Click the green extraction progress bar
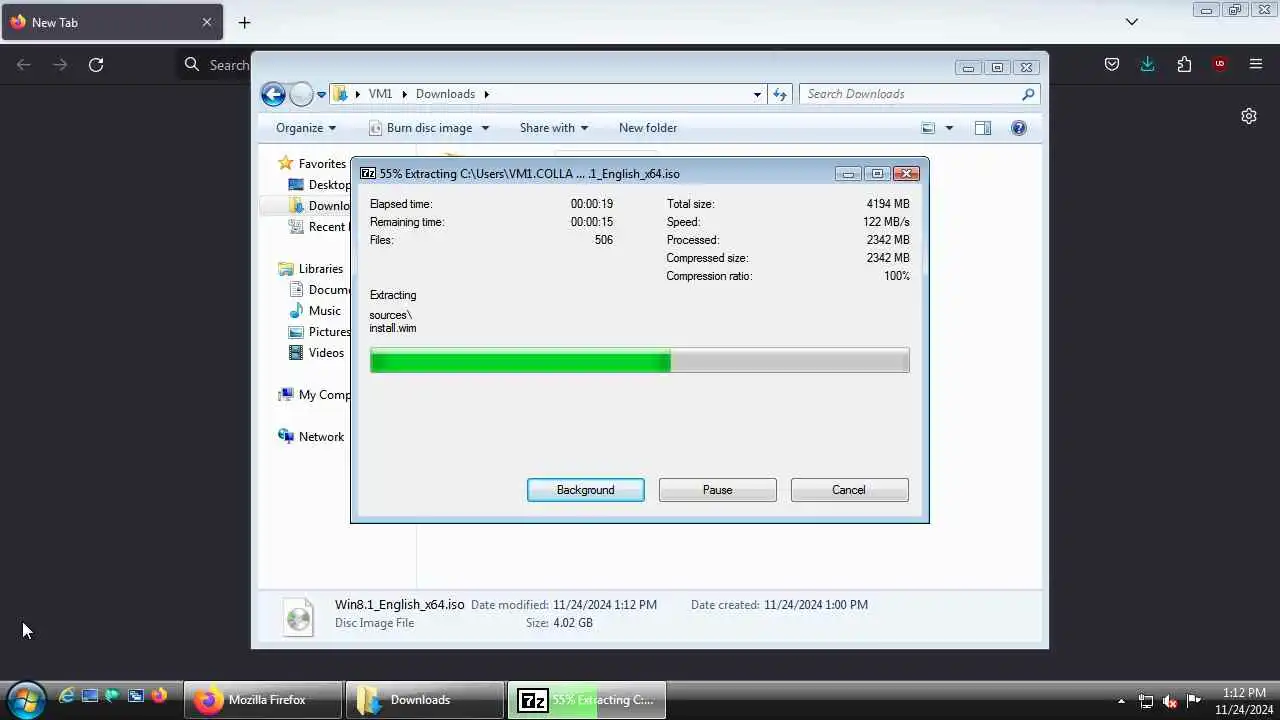The width and height of the screenshot is (1280, 720). click(x=640, y=360)
